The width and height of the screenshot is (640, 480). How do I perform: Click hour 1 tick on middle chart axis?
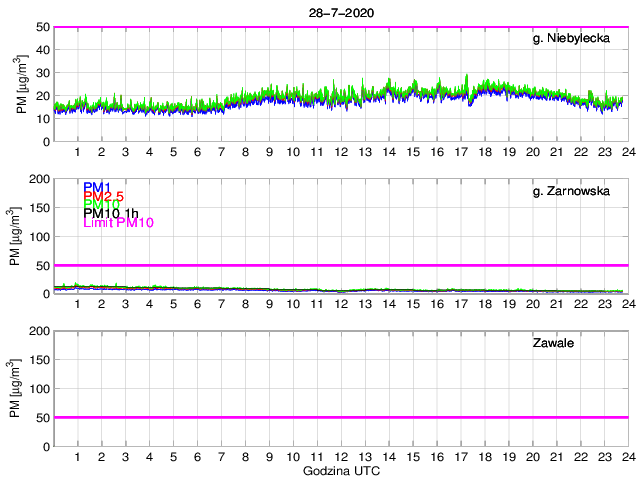[78, 304]
